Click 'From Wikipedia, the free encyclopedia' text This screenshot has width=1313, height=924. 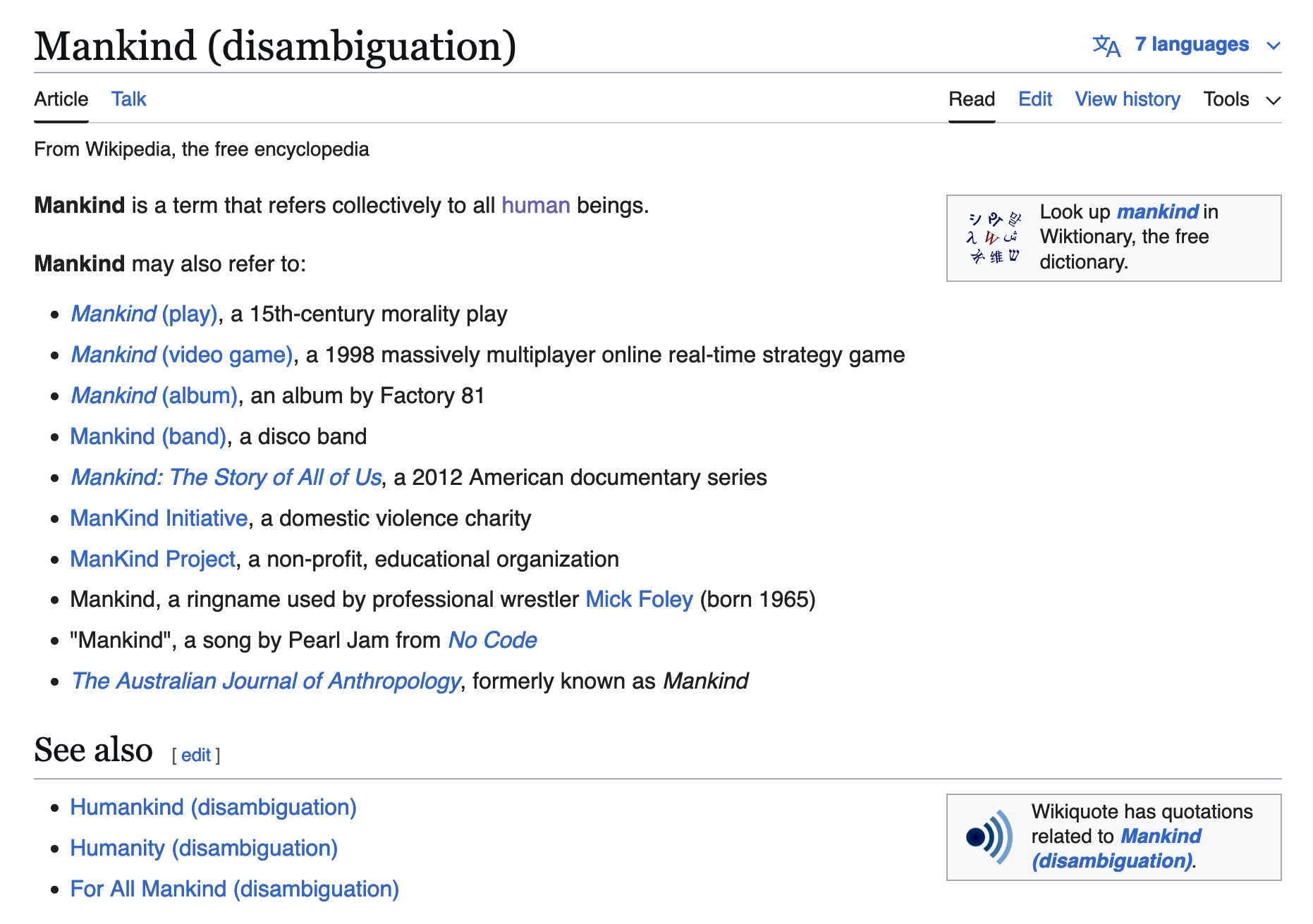tap(201, 149)
